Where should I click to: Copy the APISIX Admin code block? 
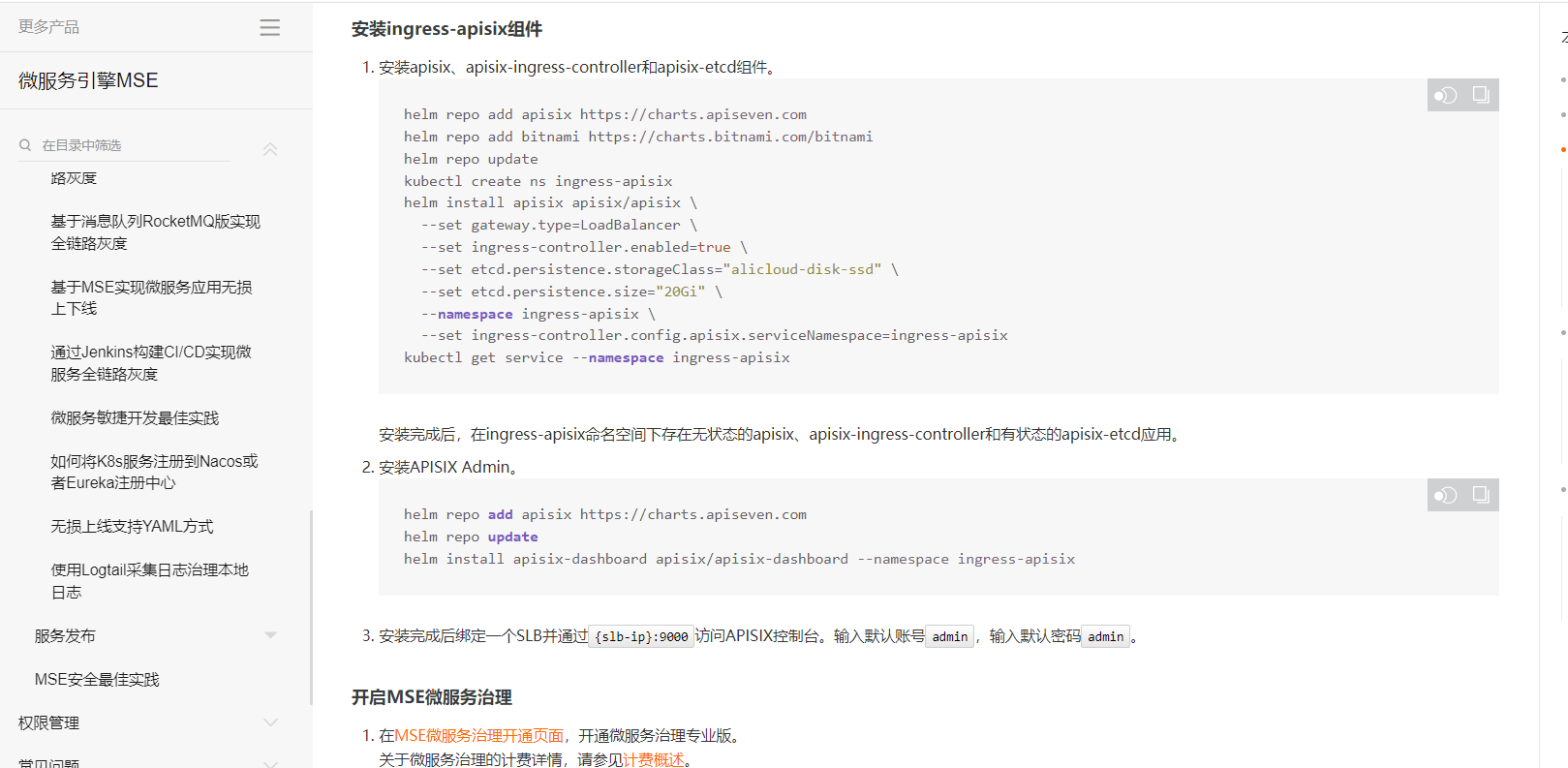coord(1481,495)
